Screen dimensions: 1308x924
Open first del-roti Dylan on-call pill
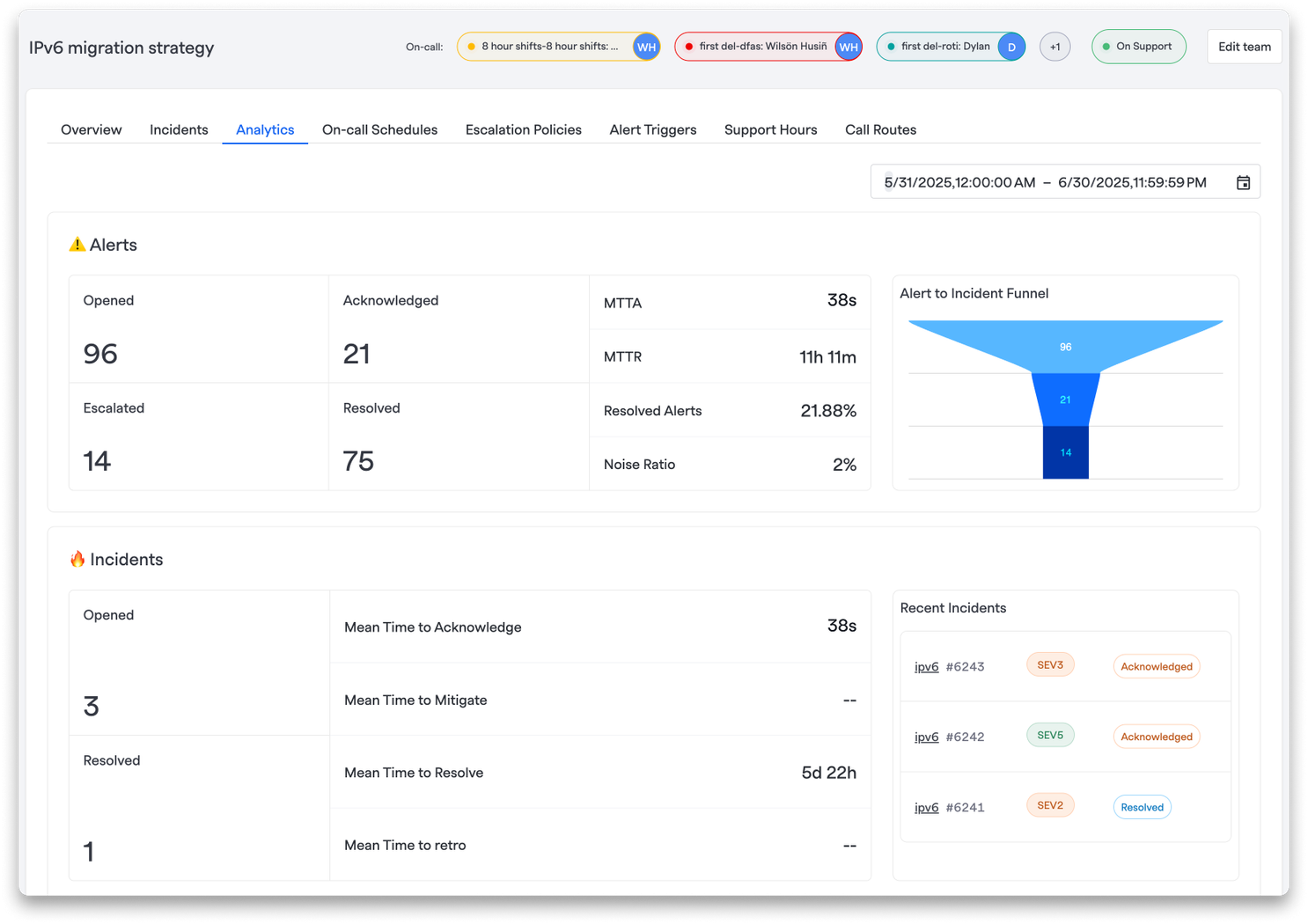[951, 47]
